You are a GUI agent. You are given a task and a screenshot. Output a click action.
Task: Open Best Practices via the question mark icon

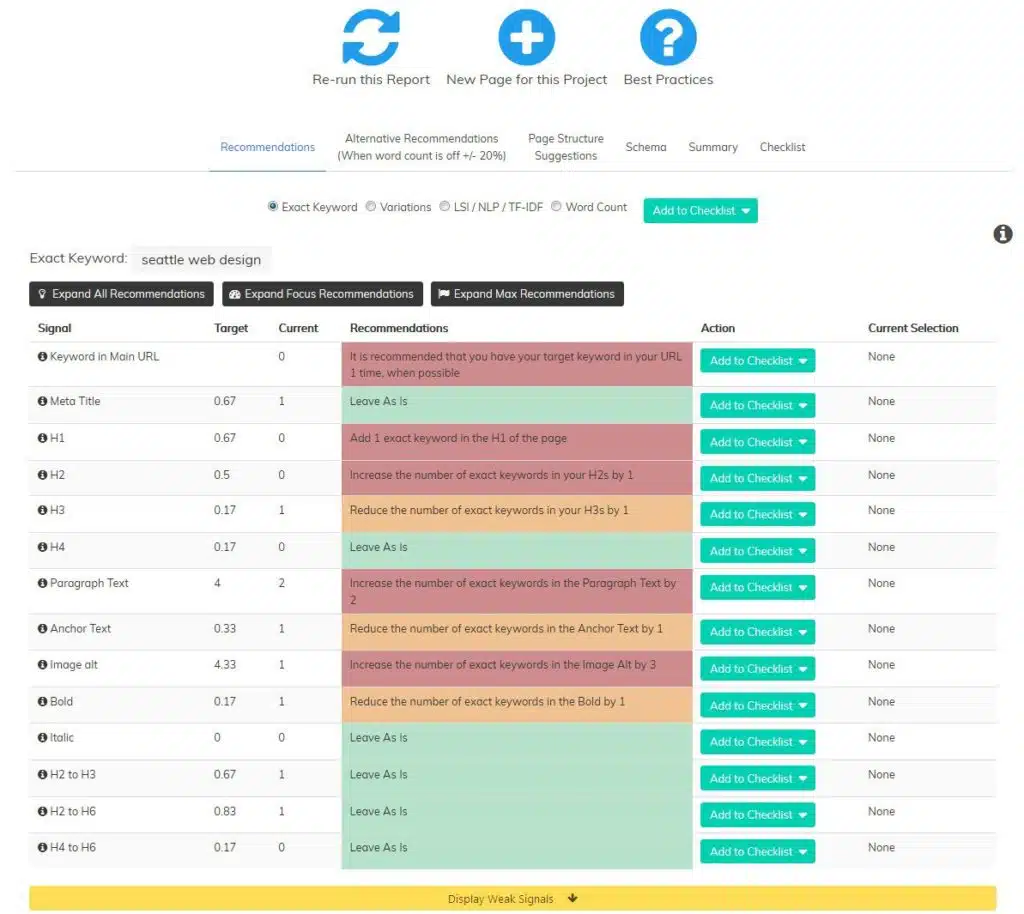[x=668, y=35]
